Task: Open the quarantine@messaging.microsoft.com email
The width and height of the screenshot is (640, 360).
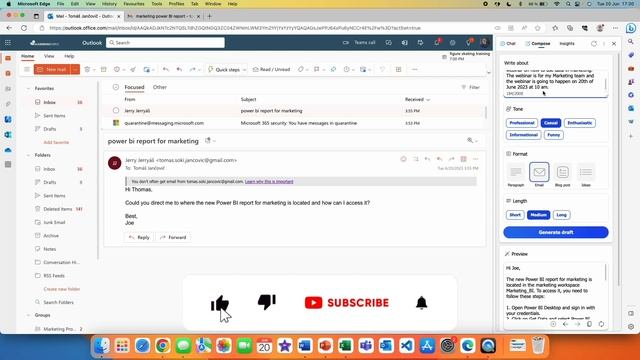Action: [294, 123]
